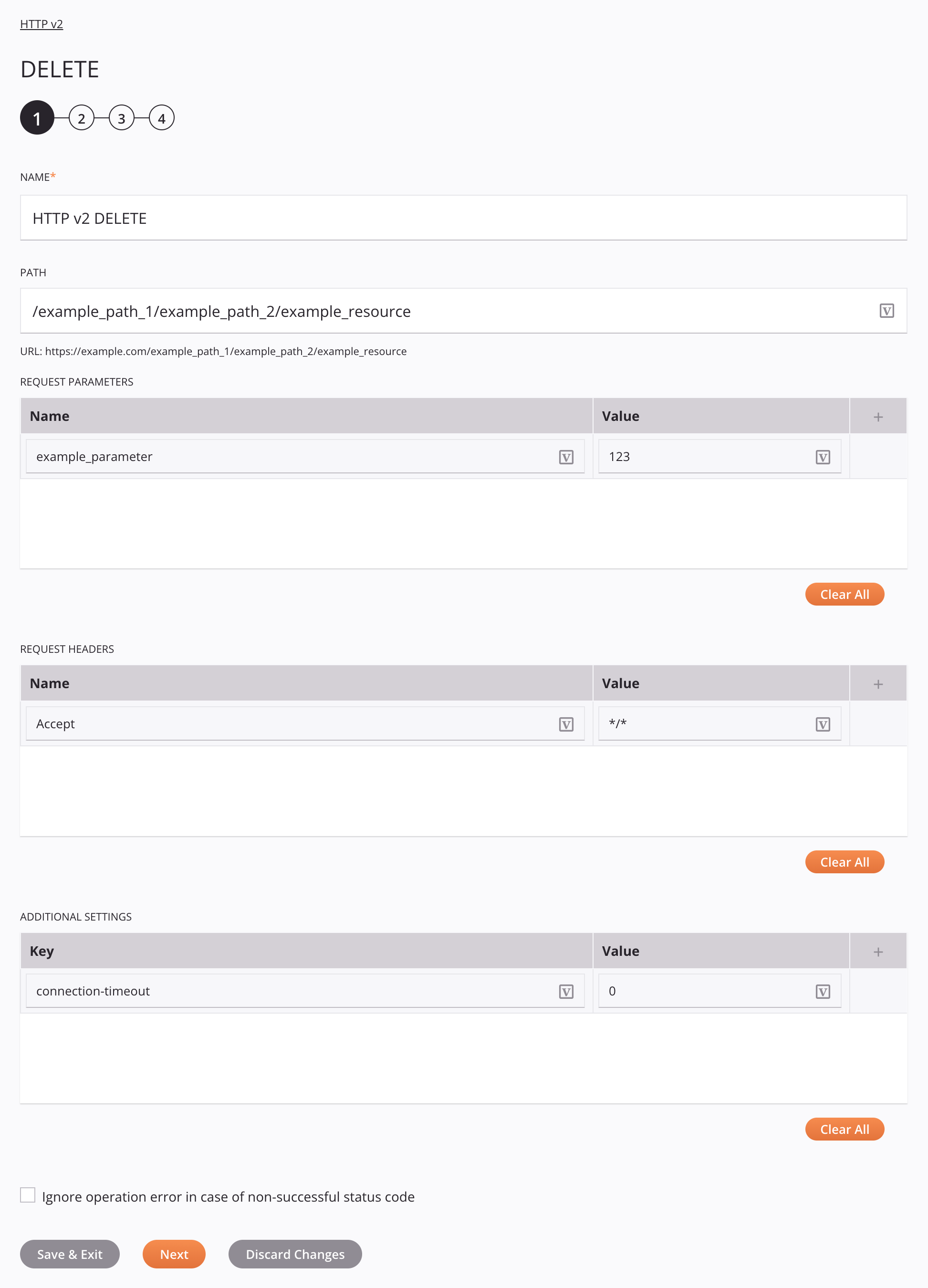928x1288 pixels.
Task: Click the variable icon in the PATH field
Action: [x=886, y=310]
